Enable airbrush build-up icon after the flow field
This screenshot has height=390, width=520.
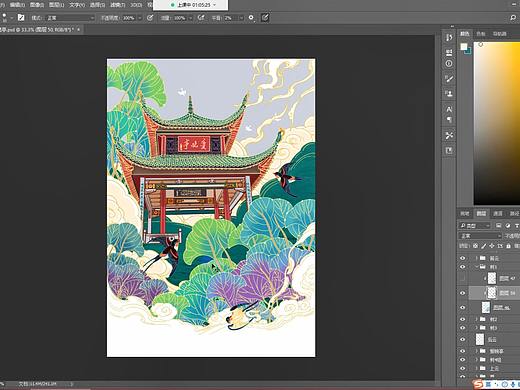(x=201, y=18)
